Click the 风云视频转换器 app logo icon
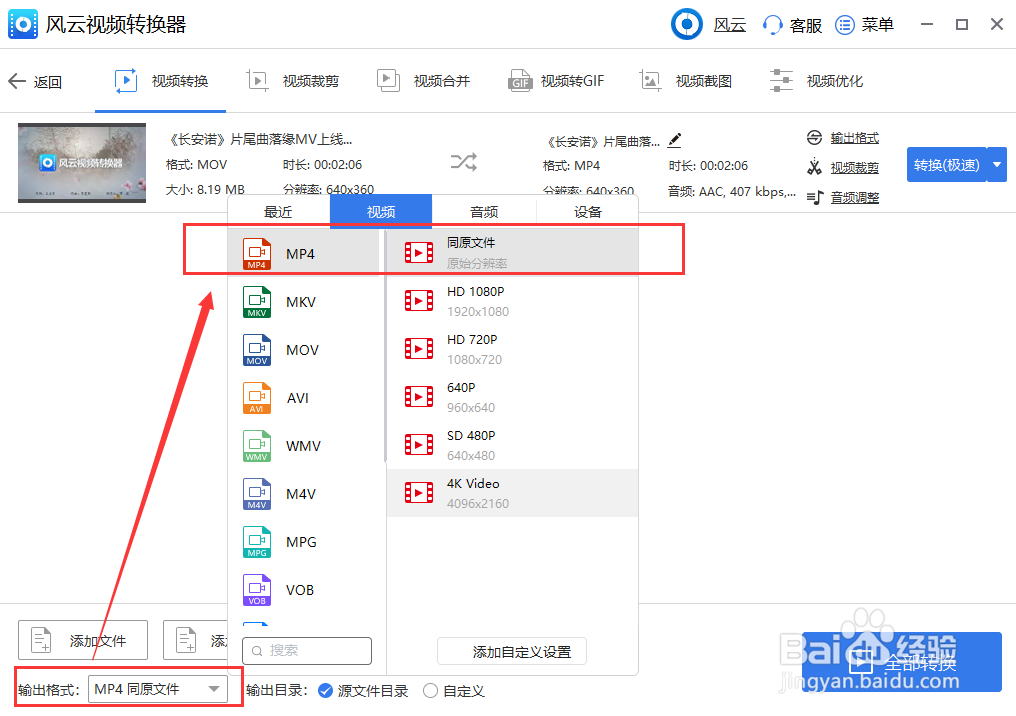Image resolution: width=1016 pixels, height=716 pixels. (23, 25)
